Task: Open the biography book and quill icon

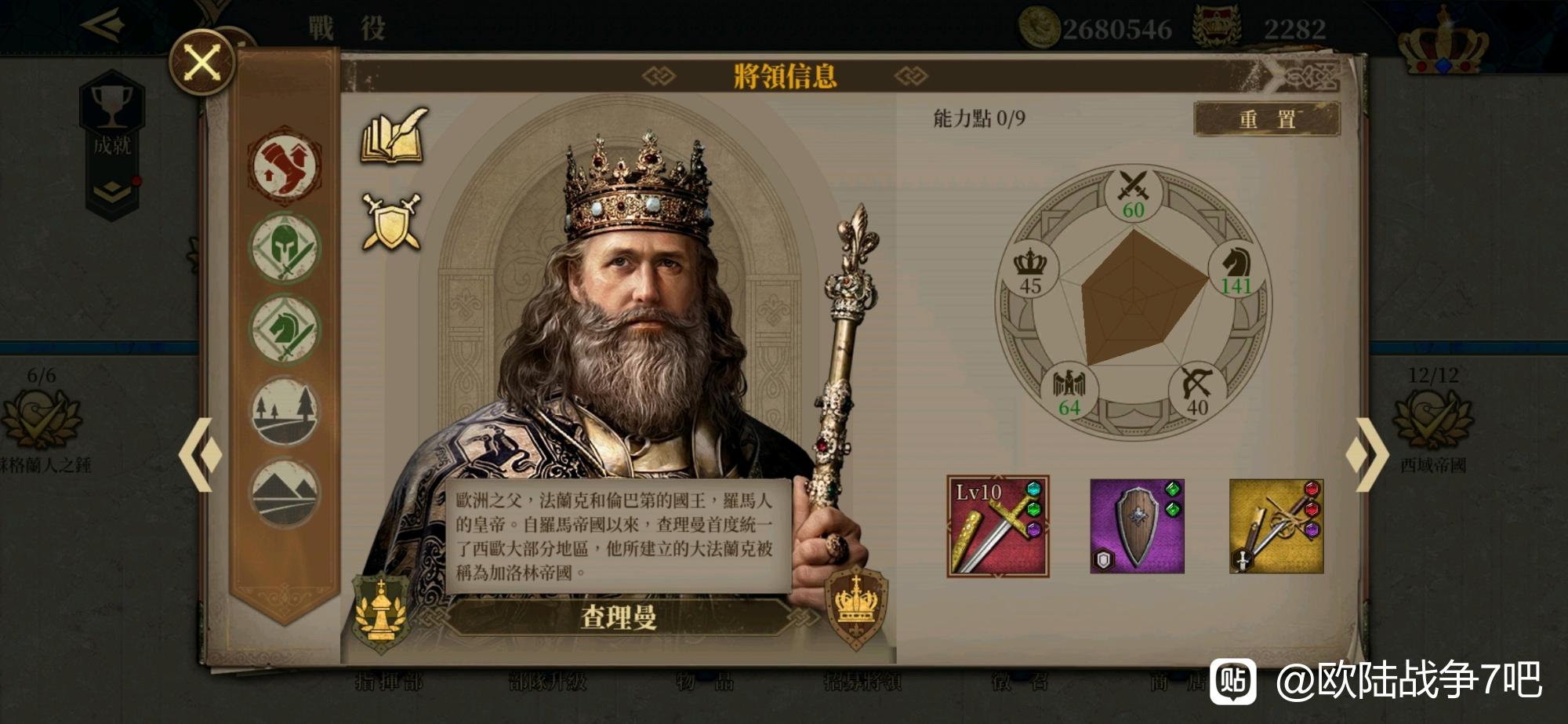Action: 394,136
